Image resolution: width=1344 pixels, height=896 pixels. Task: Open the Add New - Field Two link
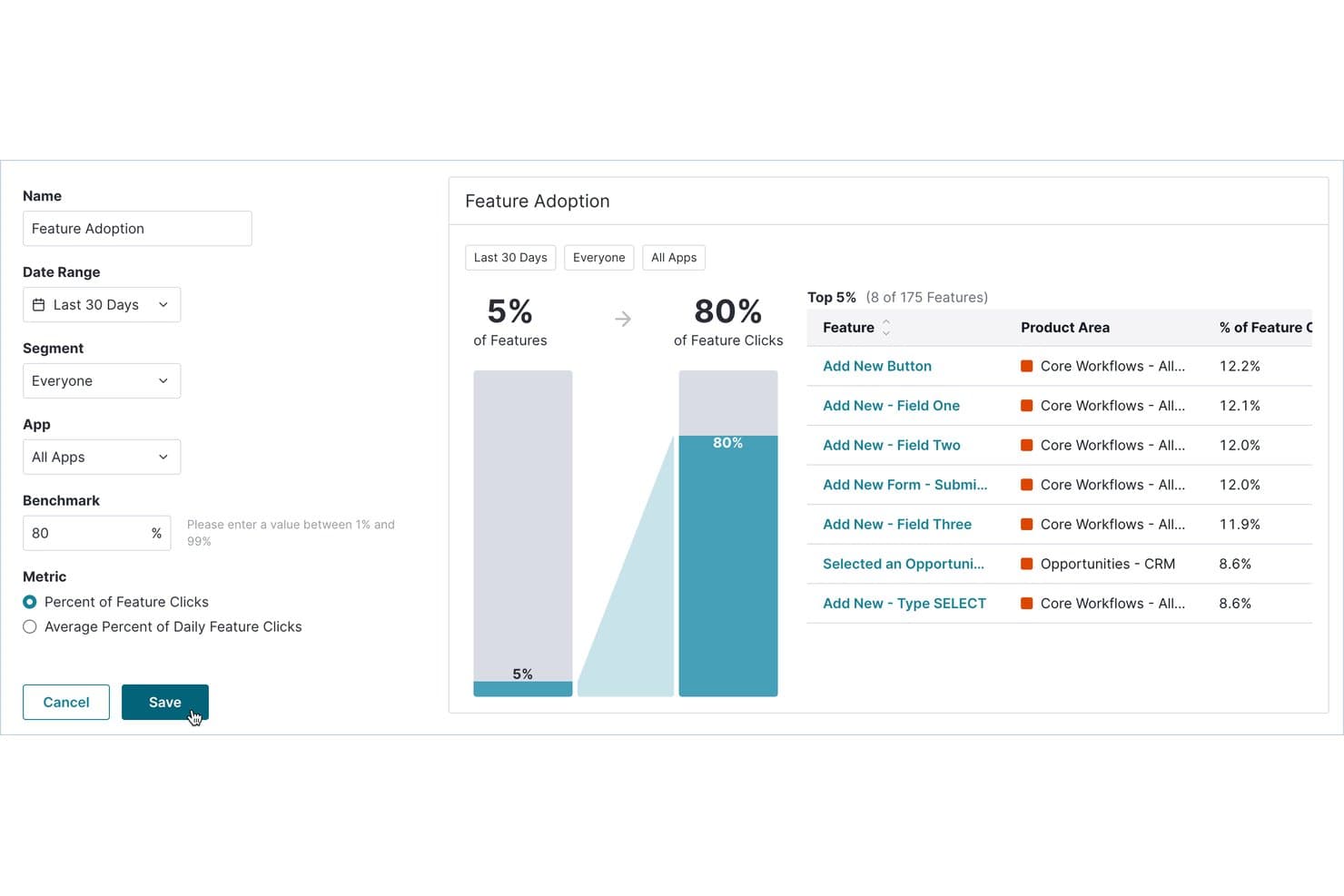click(x=892, y=446)
